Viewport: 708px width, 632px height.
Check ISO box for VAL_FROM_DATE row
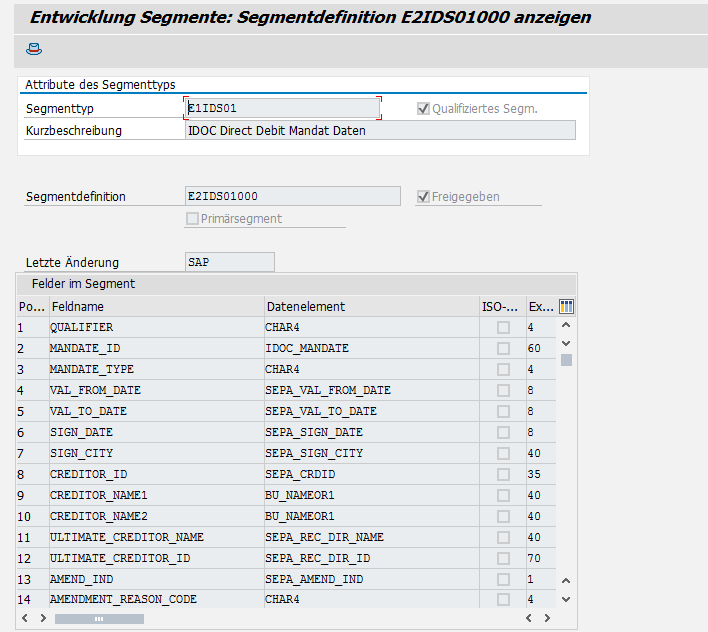pyautogui.click(x=503, y=390)
